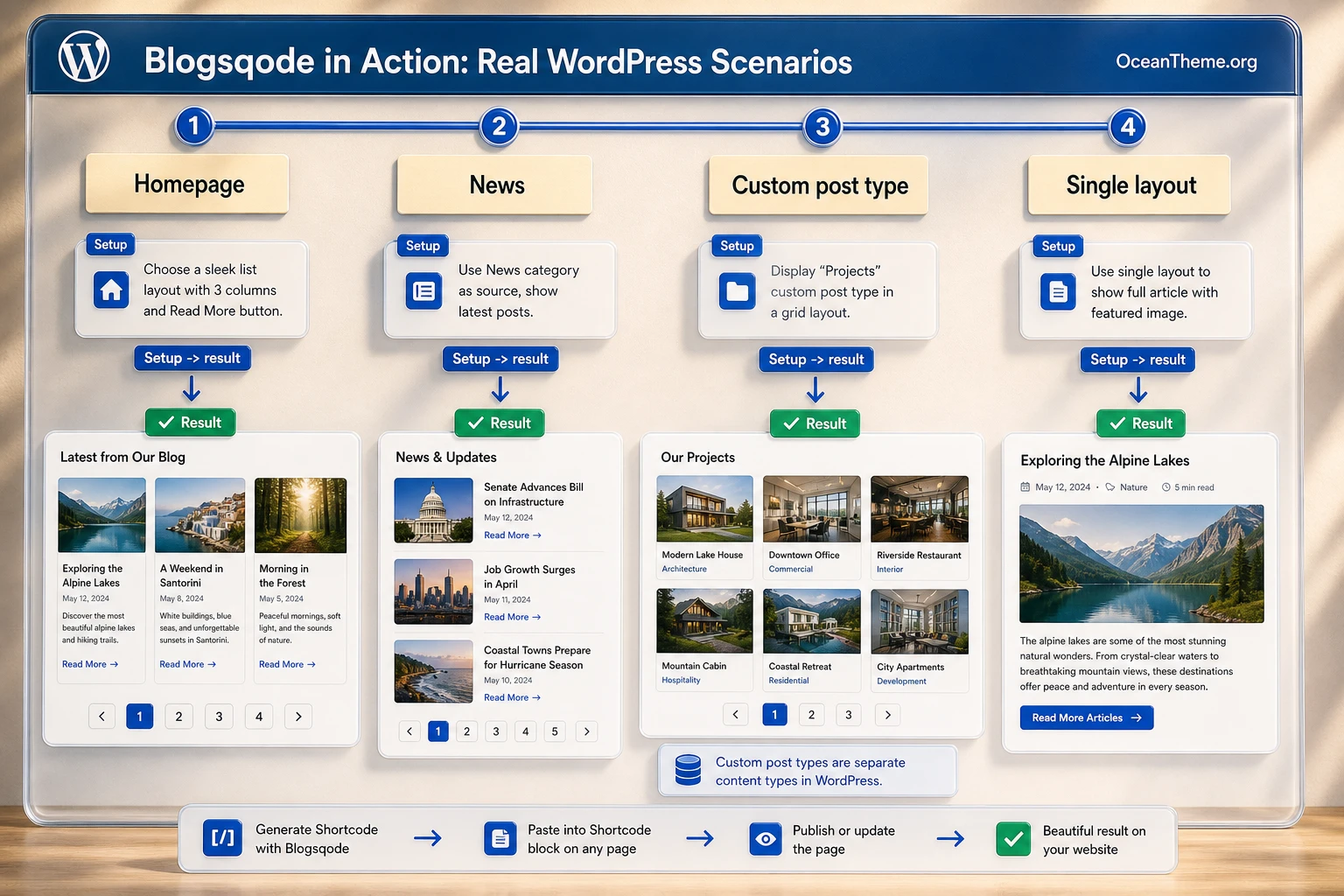Click the "5 min read" text

pyautogui.click(x=1194, y=487)
